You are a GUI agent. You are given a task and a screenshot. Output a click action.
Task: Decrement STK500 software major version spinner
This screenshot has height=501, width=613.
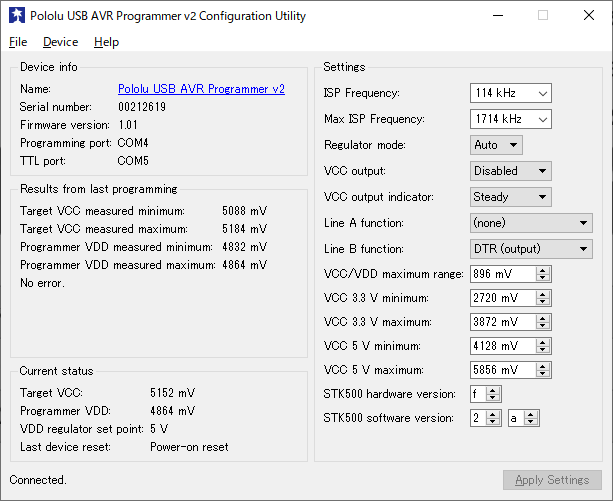[493, 422]
